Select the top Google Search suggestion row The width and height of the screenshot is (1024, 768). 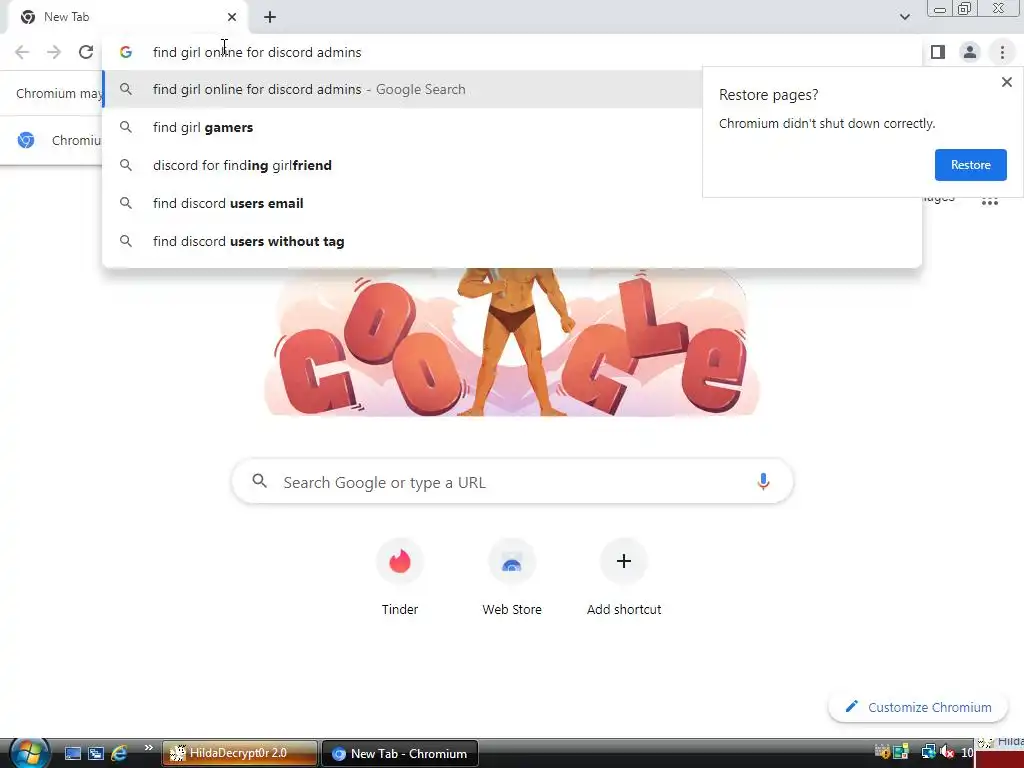(402, 89)
